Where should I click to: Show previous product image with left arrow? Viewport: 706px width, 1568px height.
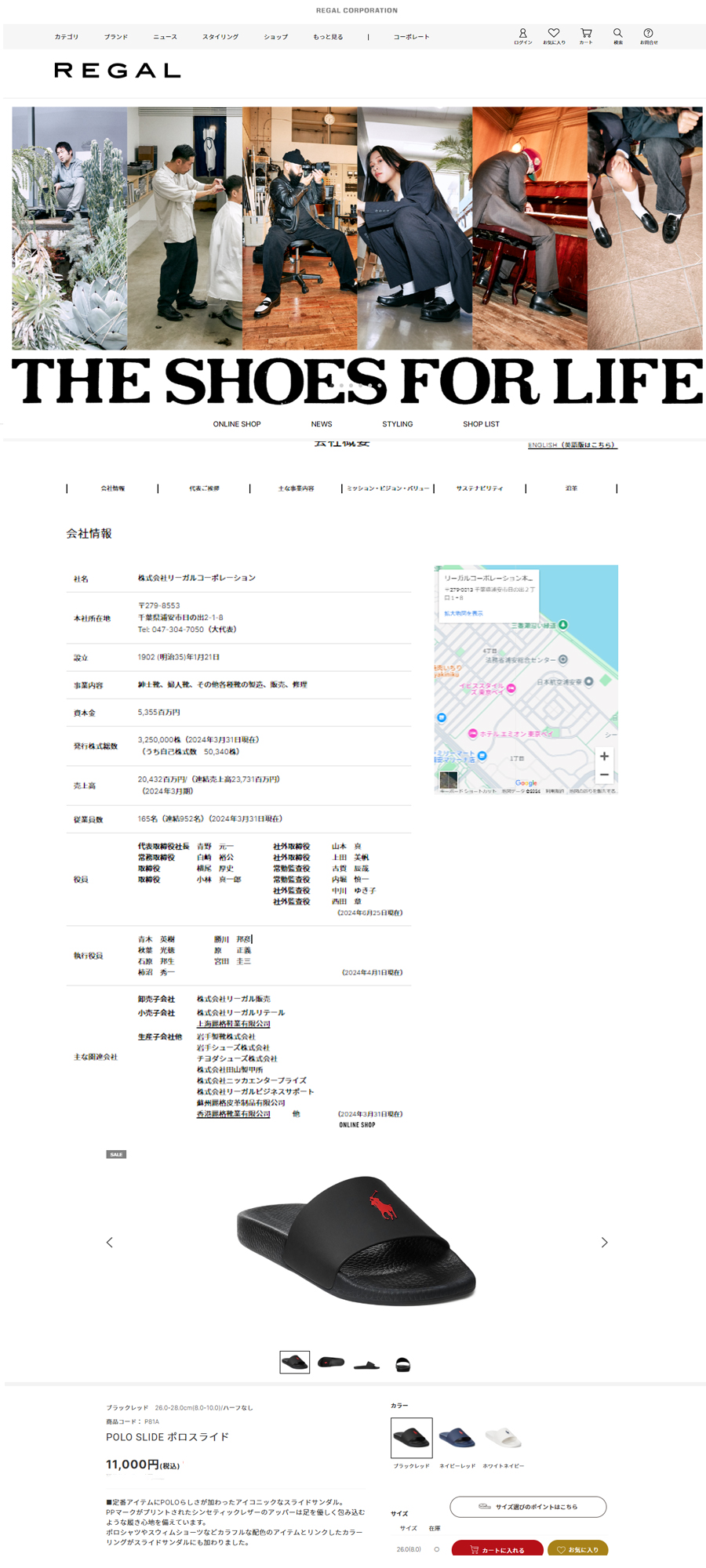click(x=110, y=1242)
